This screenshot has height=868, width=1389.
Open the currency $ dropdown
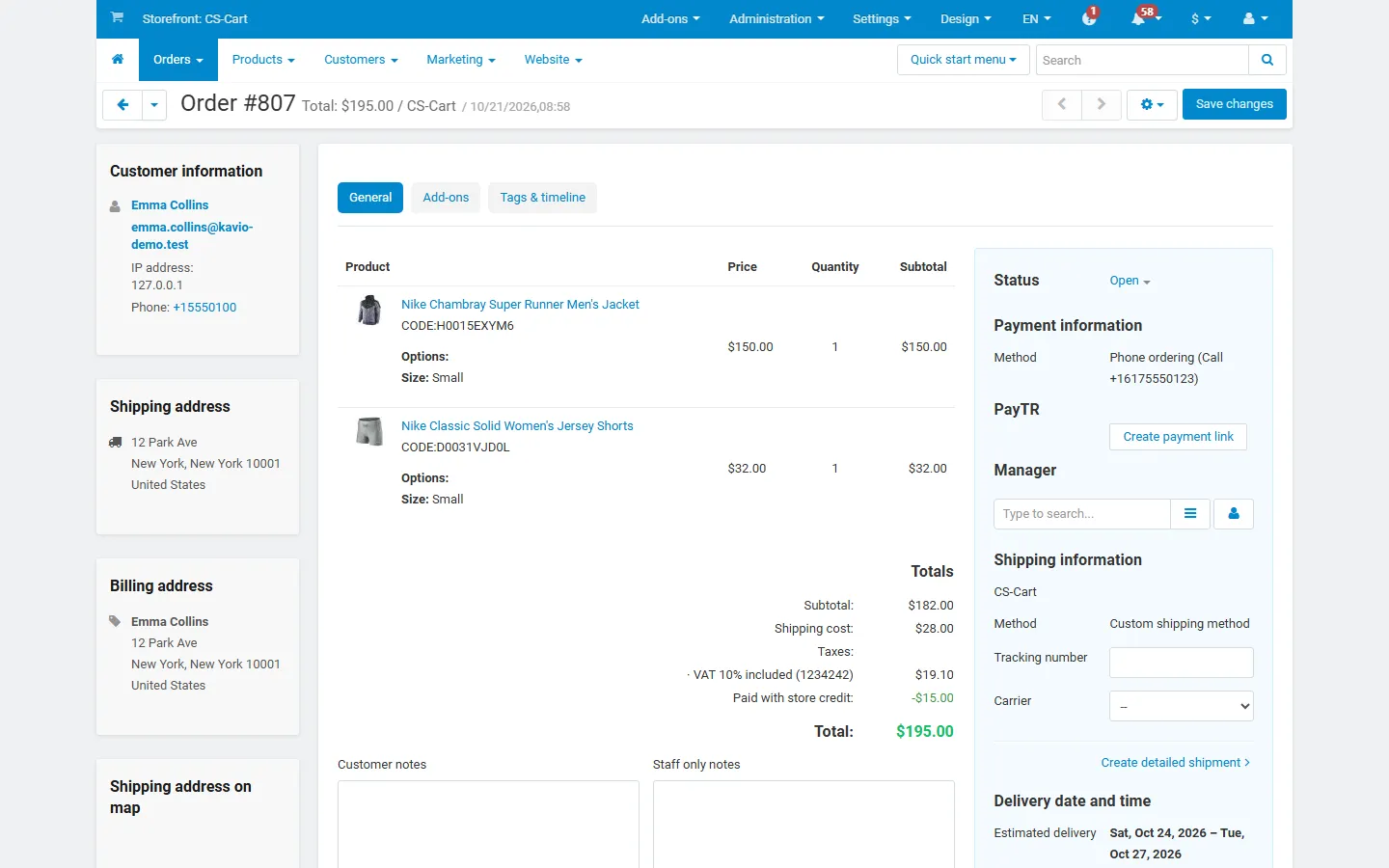(1201, 18)
